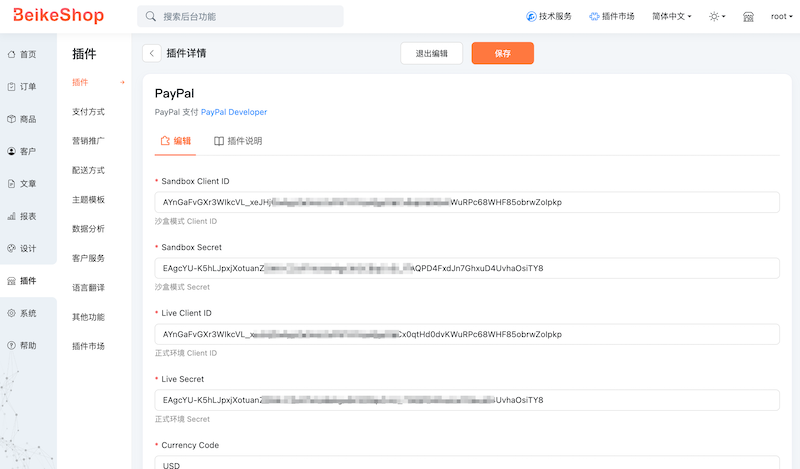This screenshot has height=469, width=800.
Task: Open 系统 in sidebar
Action: [22, 313]
